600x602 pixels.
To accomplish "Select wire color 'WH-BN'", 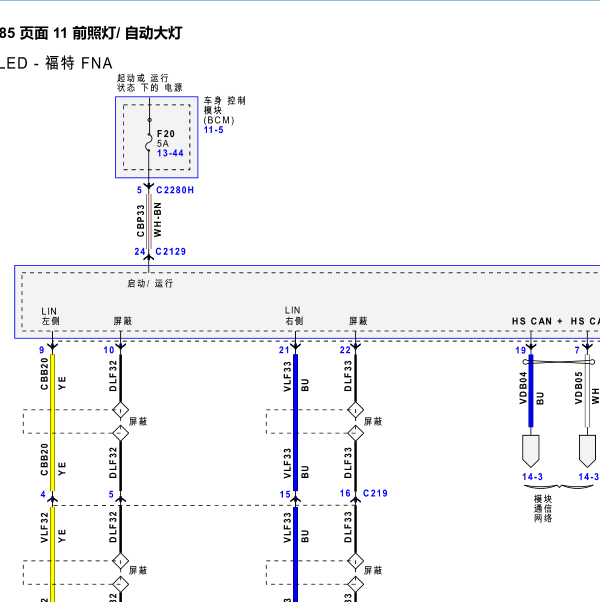I will [x=158, y=220].
